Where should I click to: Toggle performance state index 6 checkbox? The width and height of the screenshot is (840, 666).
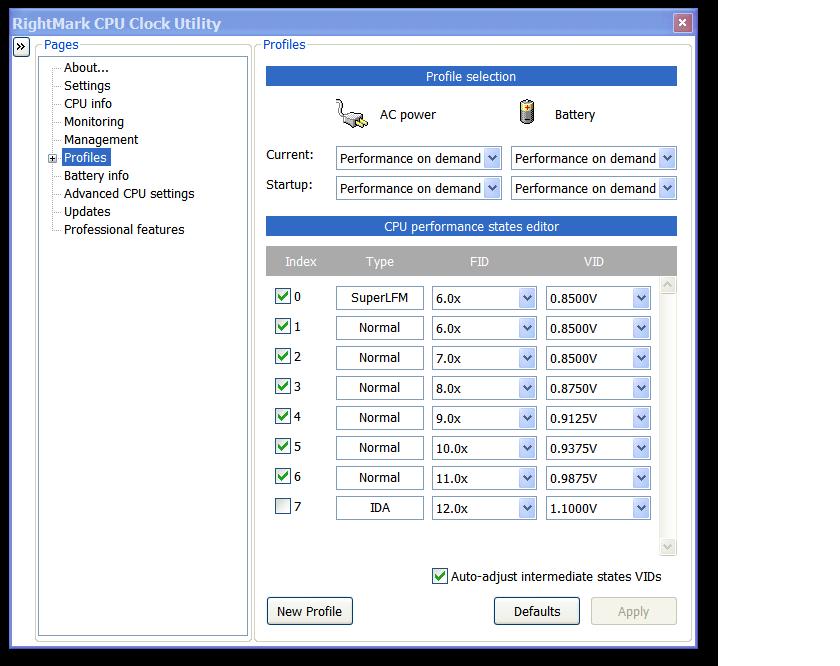click(282, 476)
